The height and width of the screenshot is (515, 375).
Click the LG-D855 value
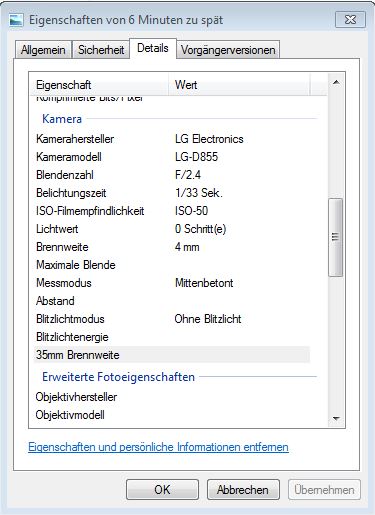click(196, 157)
